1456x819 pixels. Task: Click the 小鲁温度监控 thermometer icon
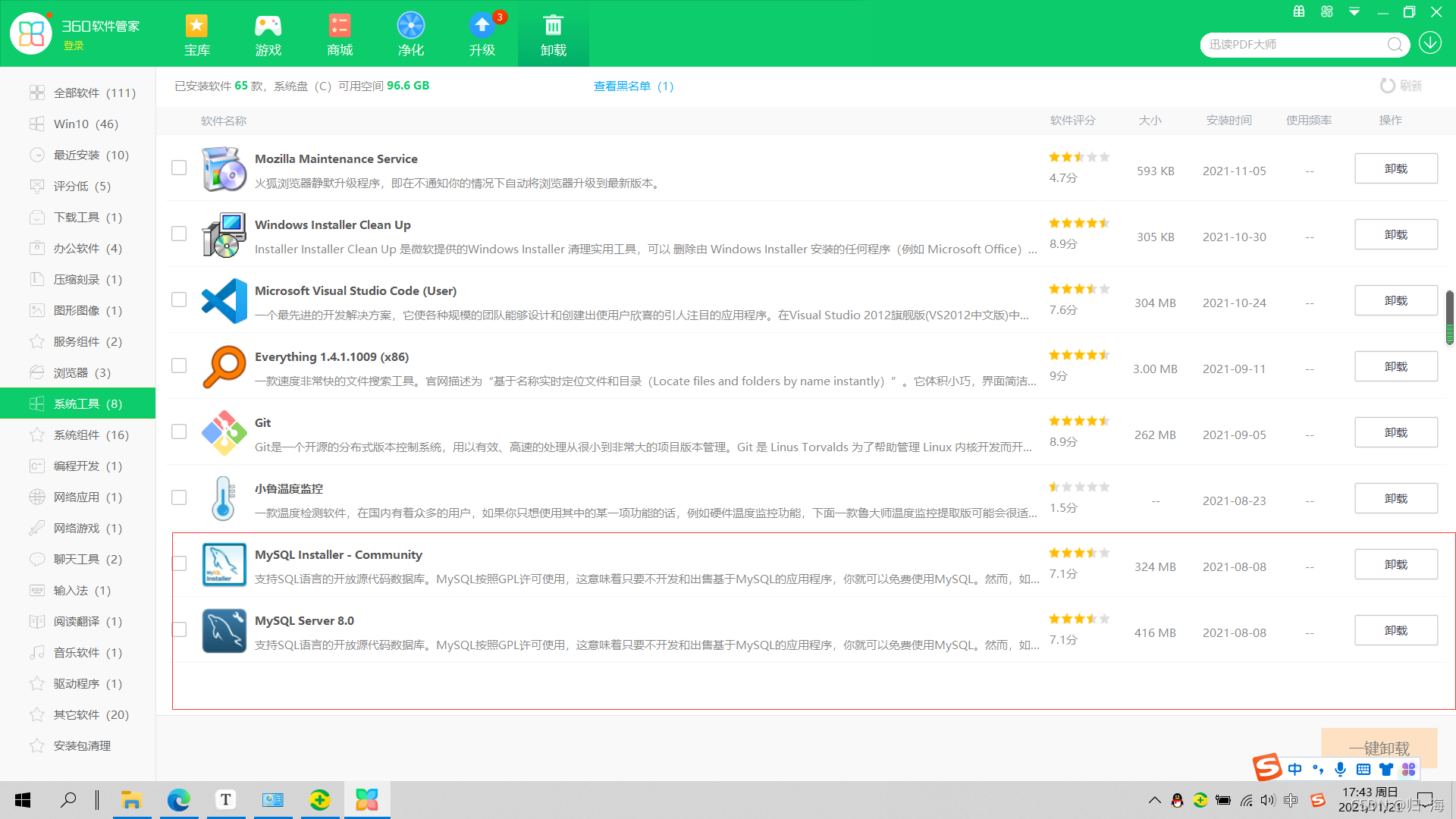coord(224,498)
